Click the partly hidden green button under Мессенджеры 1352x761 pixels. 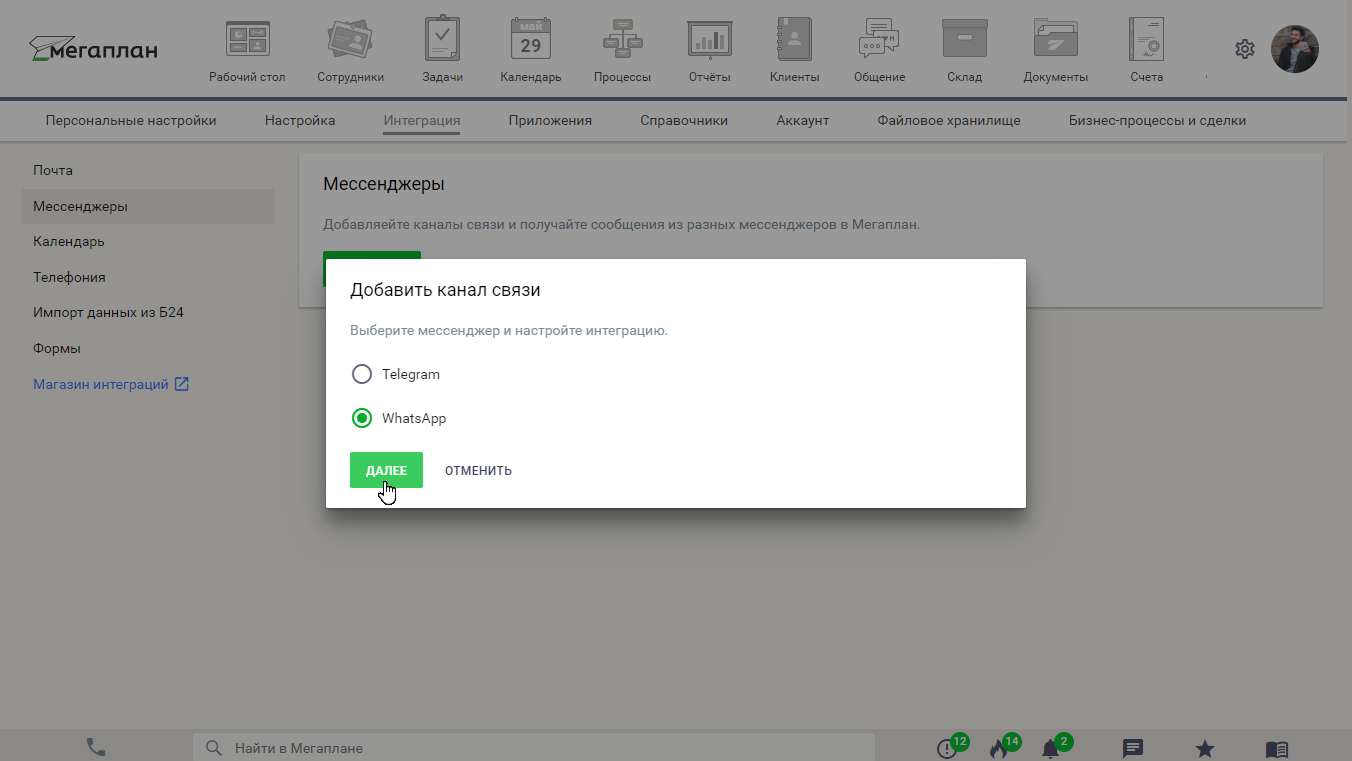[372, 255]
